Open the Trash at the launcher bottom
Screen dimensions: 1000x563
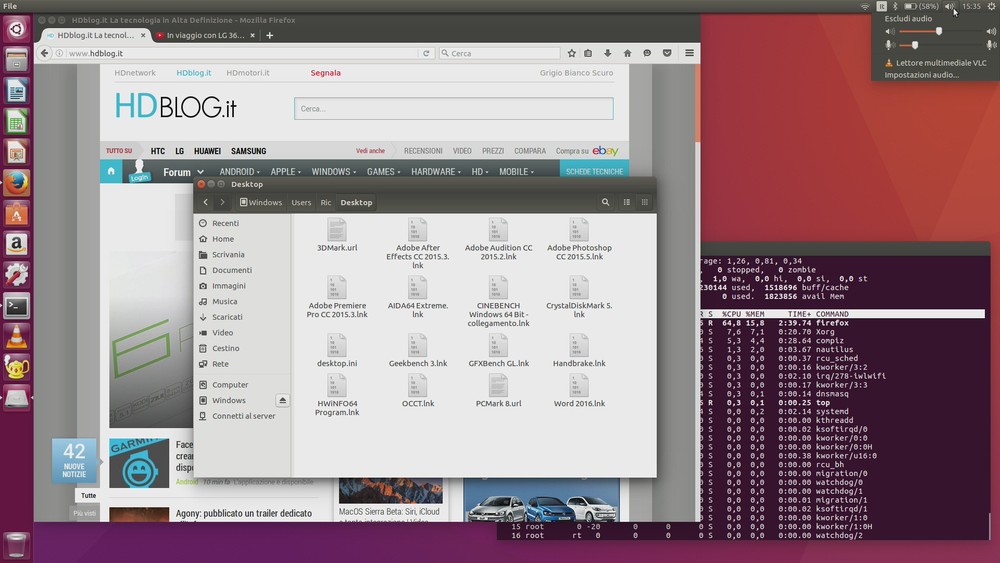[x=17, y=545]
